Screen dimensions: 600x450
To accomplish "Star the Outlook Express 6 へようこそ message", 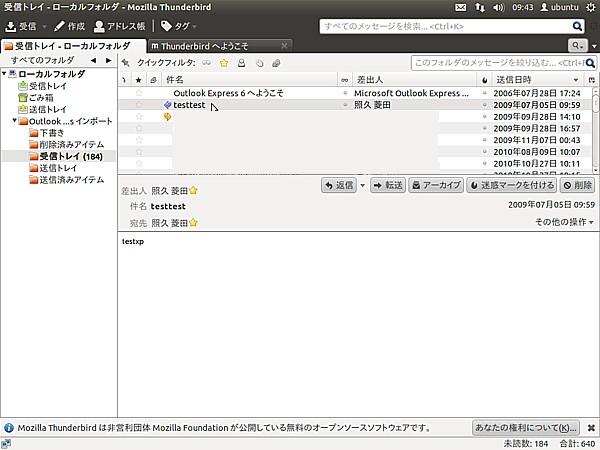I will 139,93.
